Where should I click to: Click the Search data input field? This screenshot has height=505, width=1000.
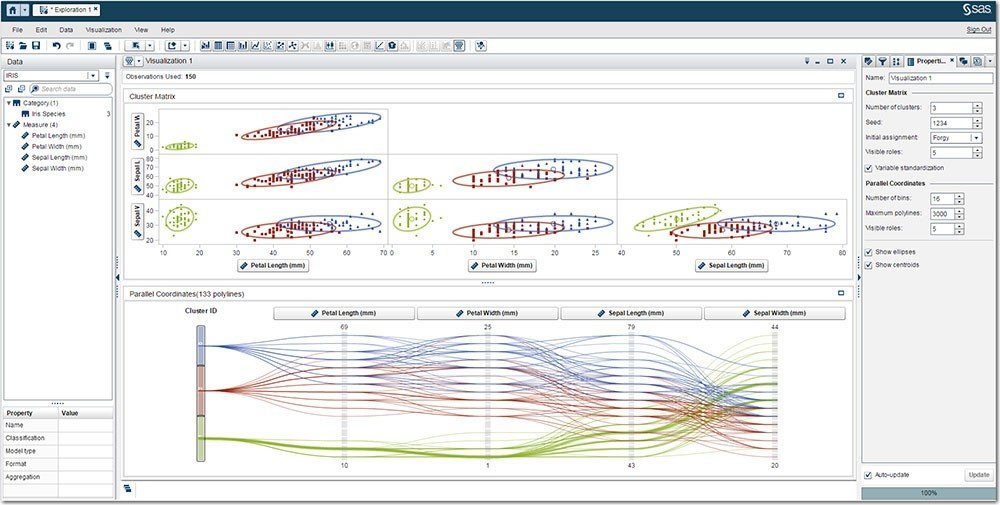pyautogui.click(x=71, y=89)
